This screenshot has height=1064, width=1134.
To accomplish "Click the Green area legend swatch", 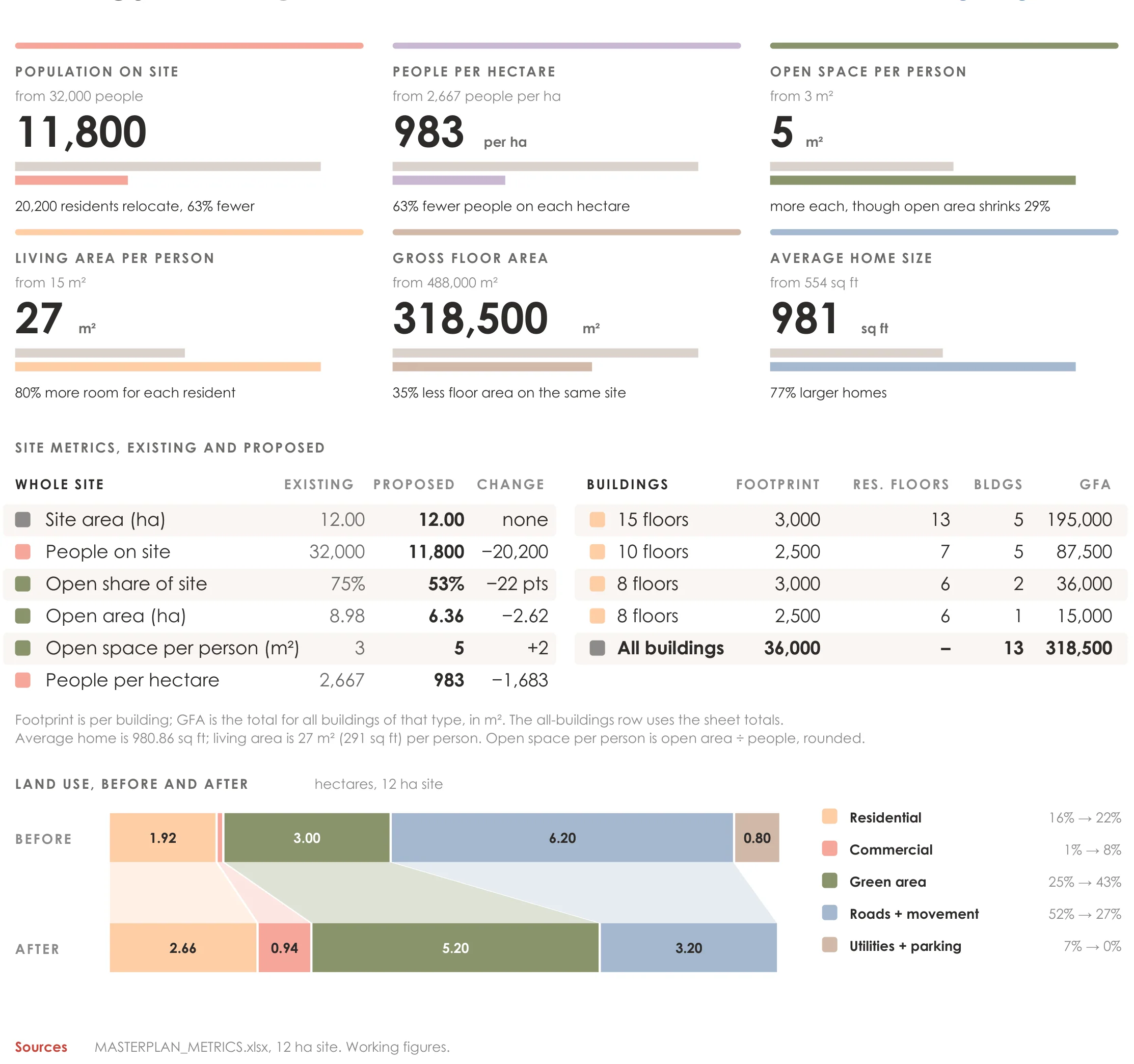I will 829,880.
